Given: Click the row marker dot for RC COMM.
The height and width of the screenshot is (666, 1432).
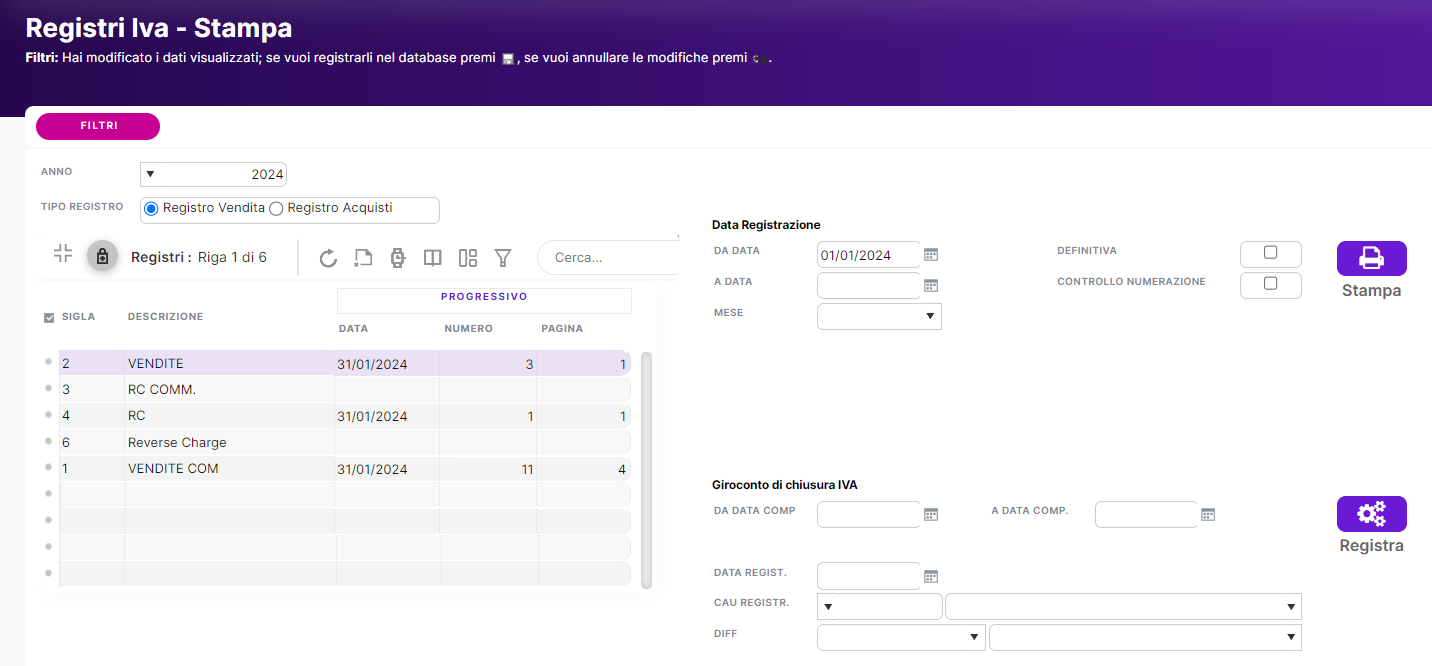Looking at the screenshot, I should pos(48,388).
